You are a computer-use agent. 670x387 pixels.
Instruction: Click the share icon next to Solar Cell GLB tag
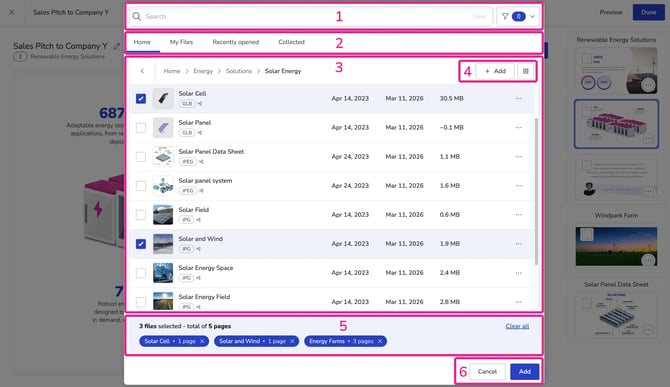click(x=200, y=104)
